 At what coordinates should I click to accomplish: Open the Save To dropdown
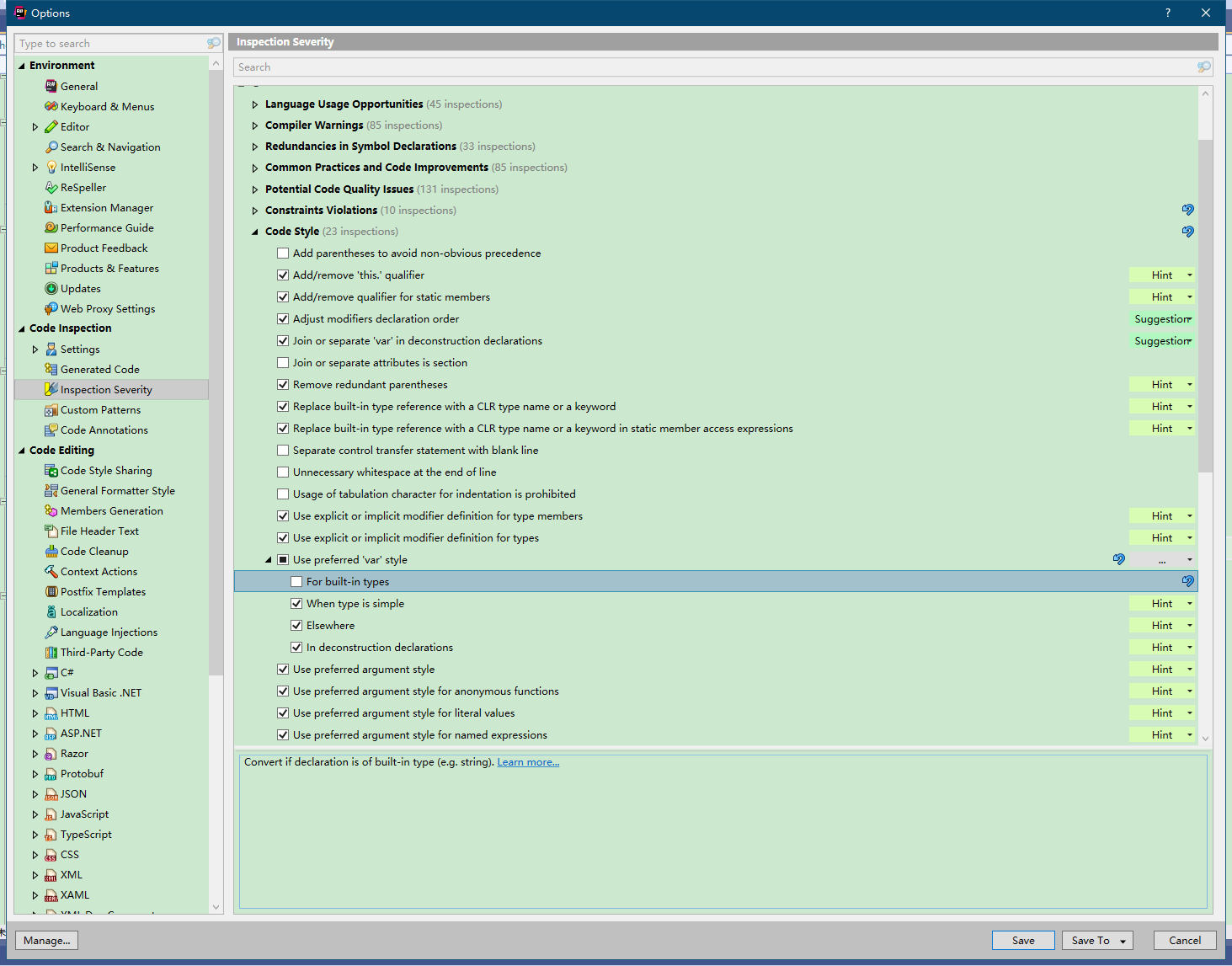[1097, 940]
